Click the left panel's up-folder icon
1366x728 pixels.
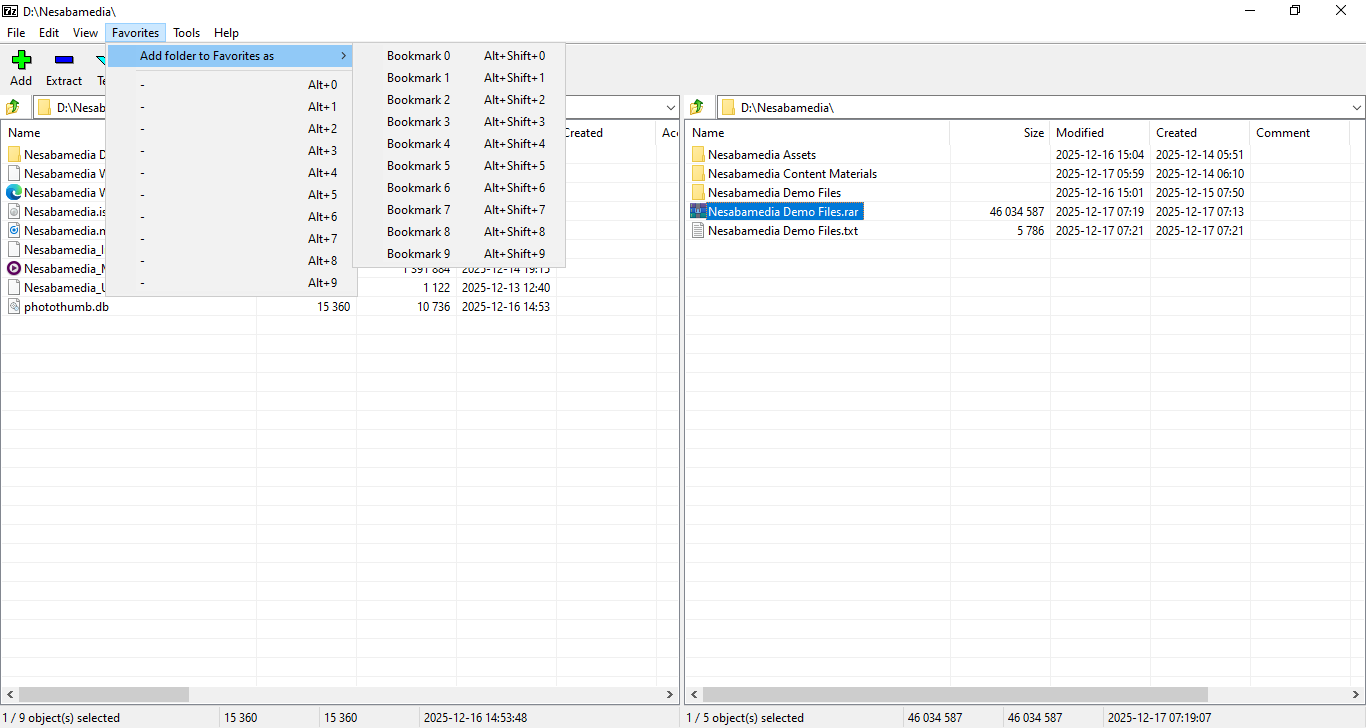click(x=13, y=107)
